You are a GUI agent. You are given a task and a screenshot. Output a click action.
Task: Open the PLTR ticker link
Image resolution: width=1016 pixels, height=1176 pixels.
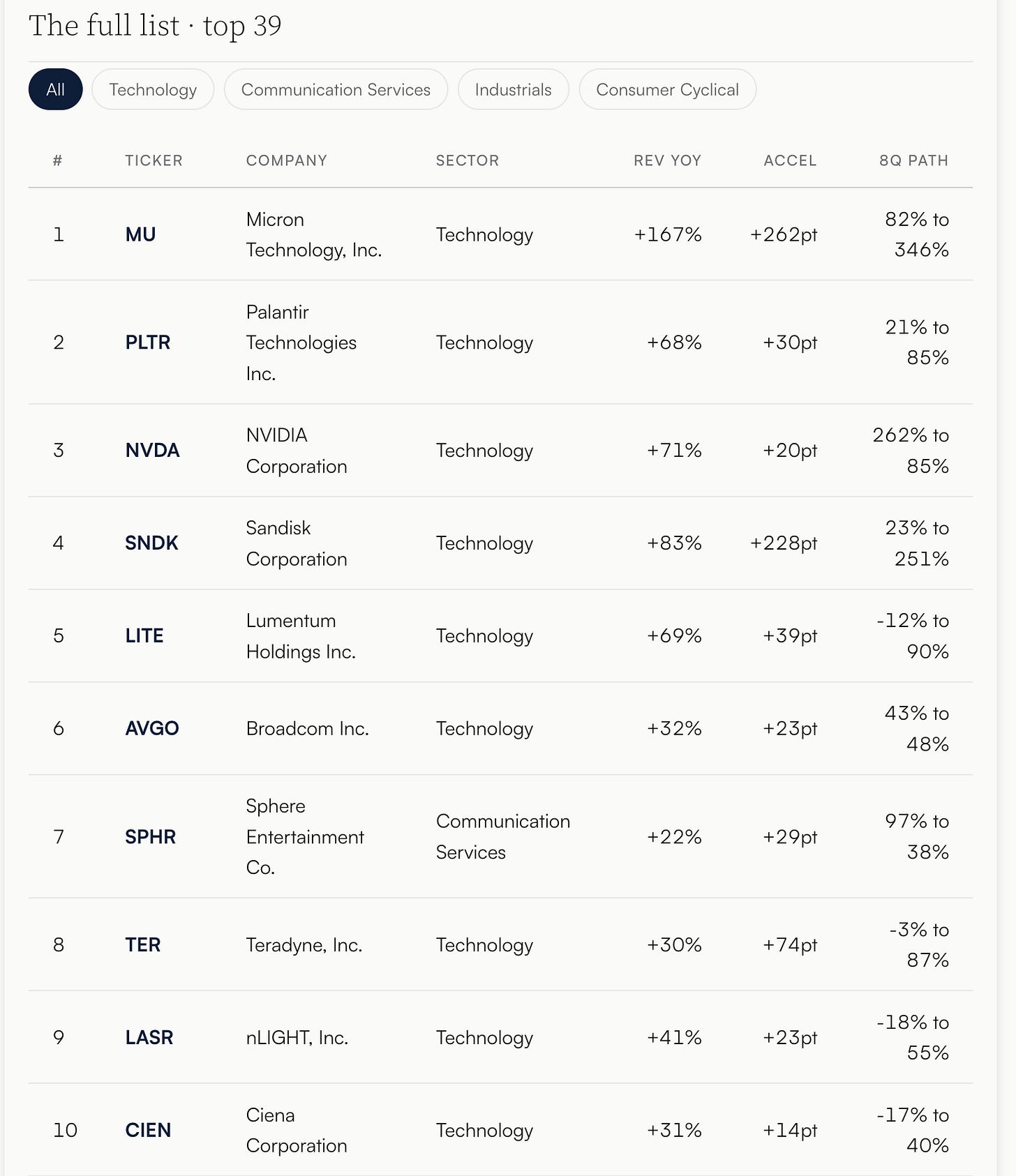(147, 342)
